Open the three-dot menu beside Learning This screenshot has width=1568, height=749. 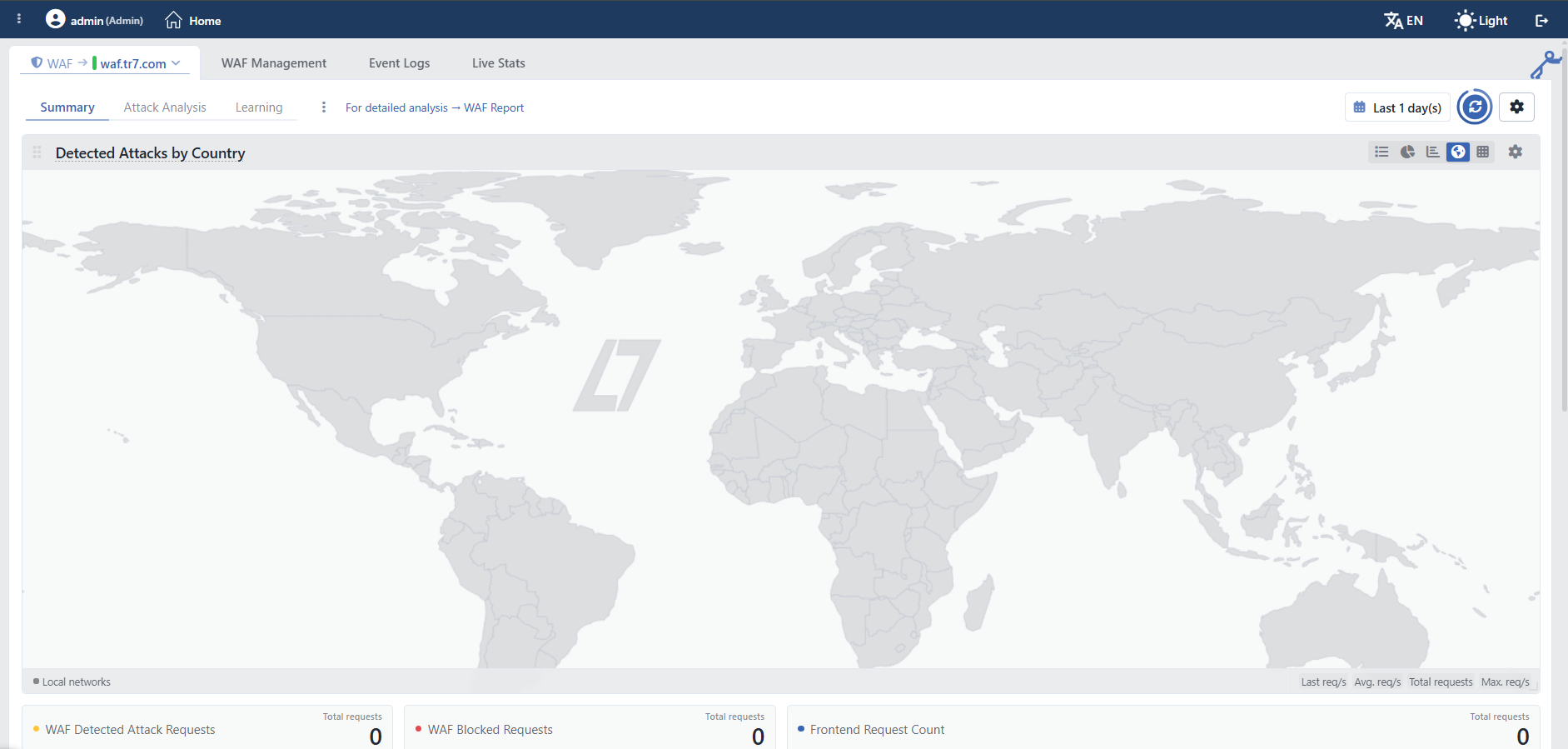[x=324, y=107]
